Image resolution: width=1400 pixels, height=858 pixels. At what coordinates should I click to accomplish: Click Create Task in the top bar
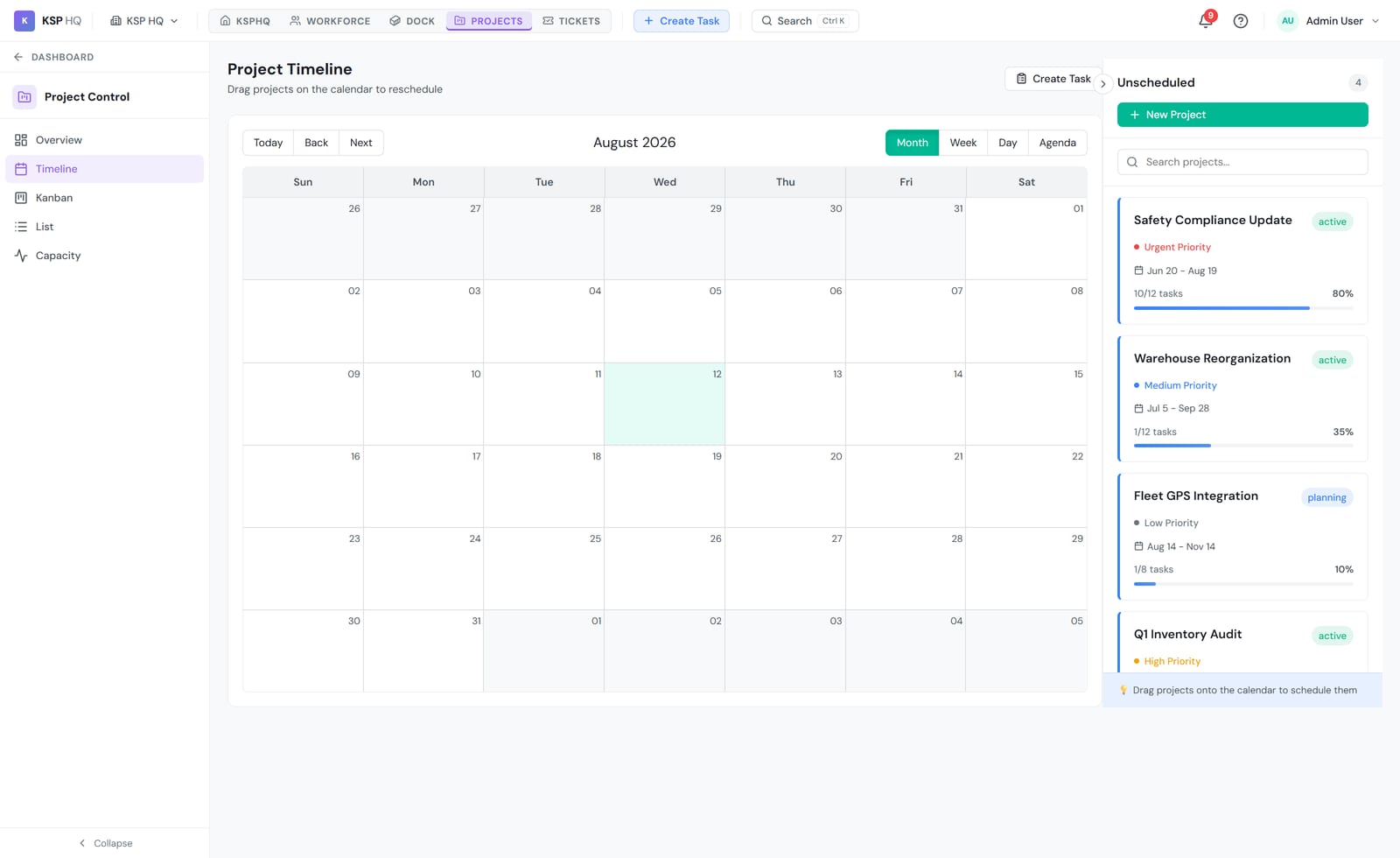(x=682, y=21)
